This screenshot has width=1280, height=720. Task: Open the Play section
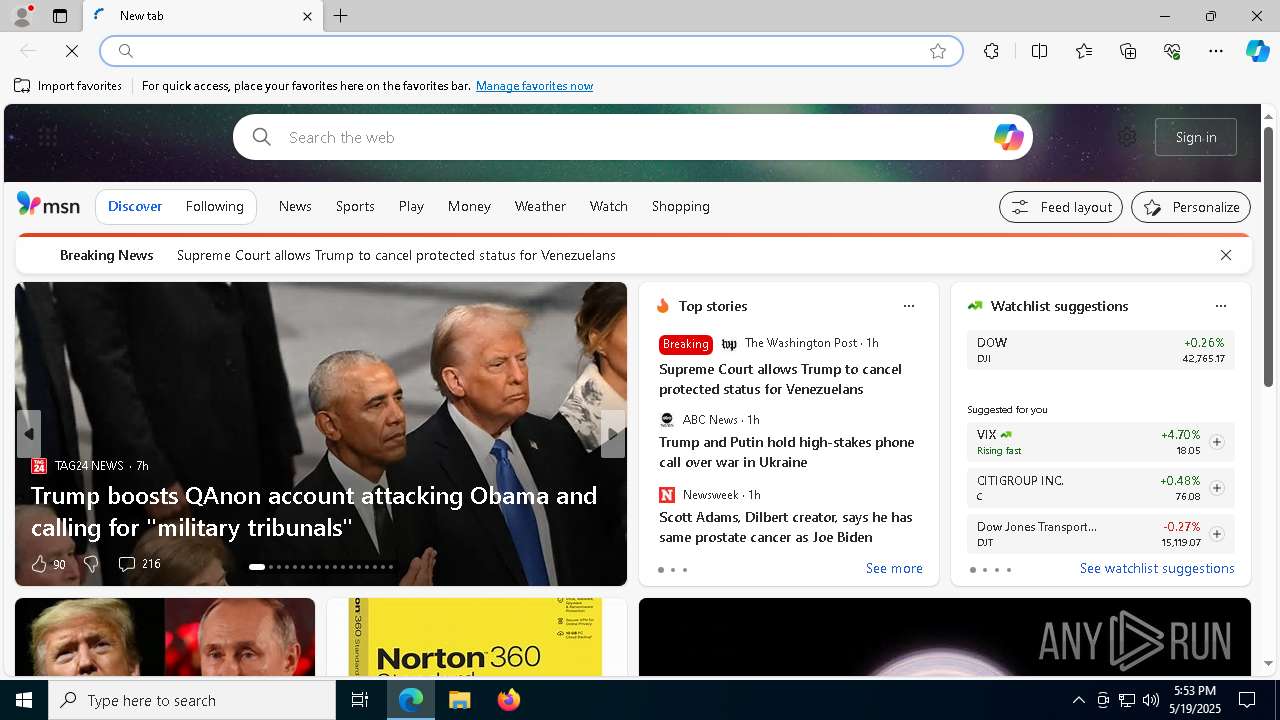[x=411, y=206]
